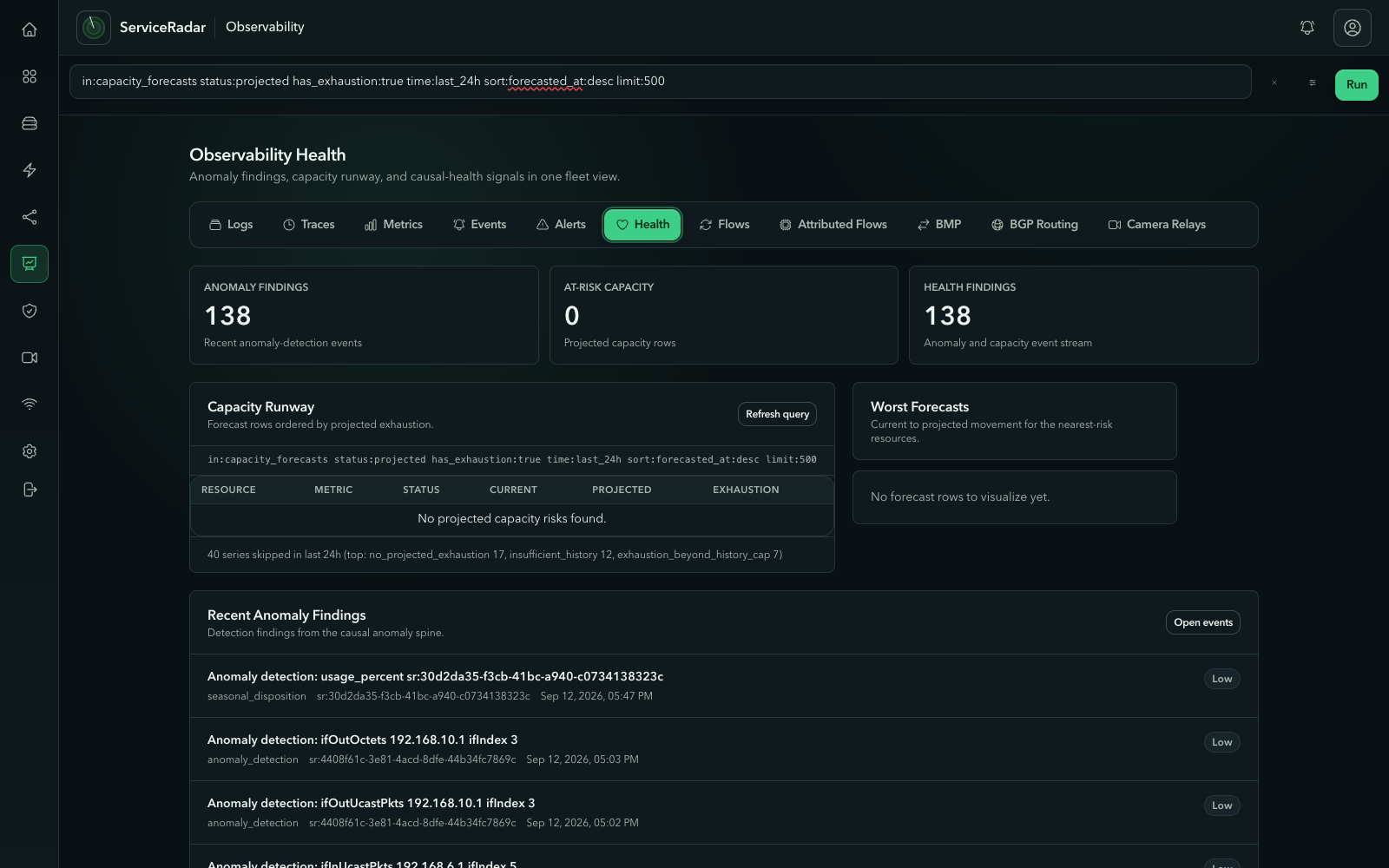Open the user profile avatar icon
Viewport: 1389px width, 868px height.
(x=1353, y=28)
